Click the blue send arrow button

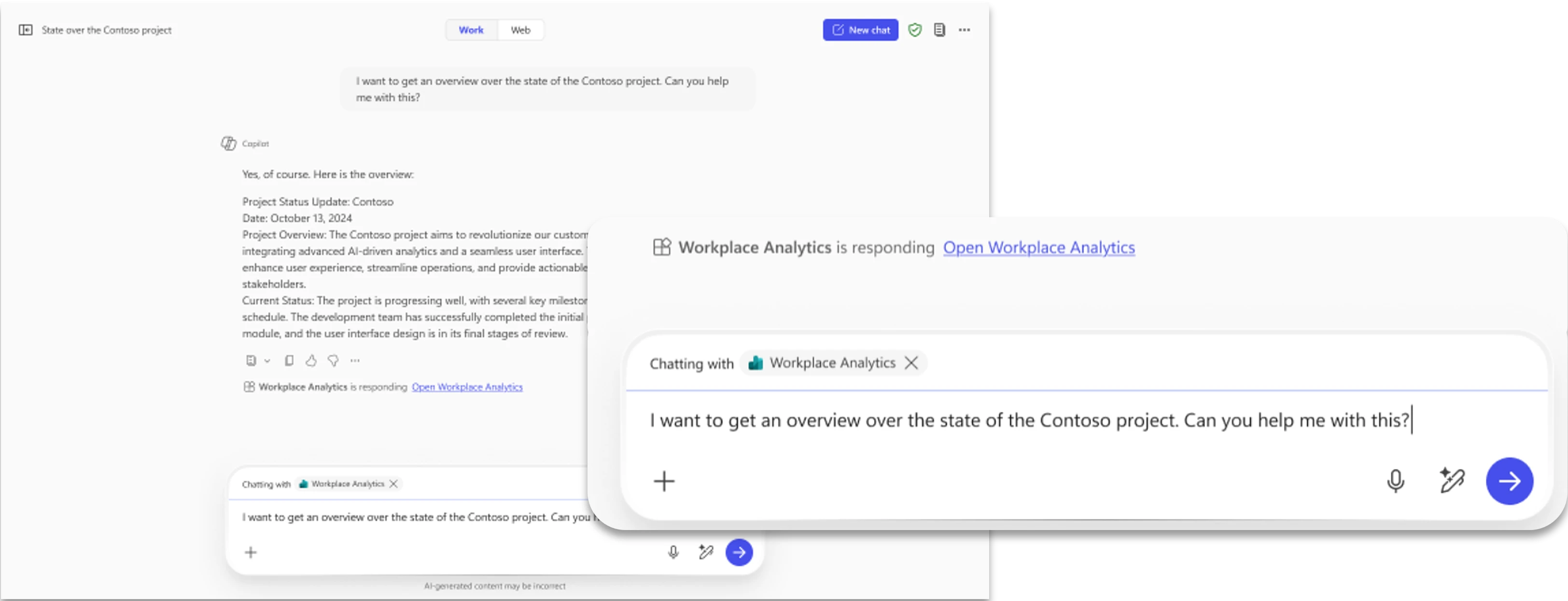click(1509, 481)
